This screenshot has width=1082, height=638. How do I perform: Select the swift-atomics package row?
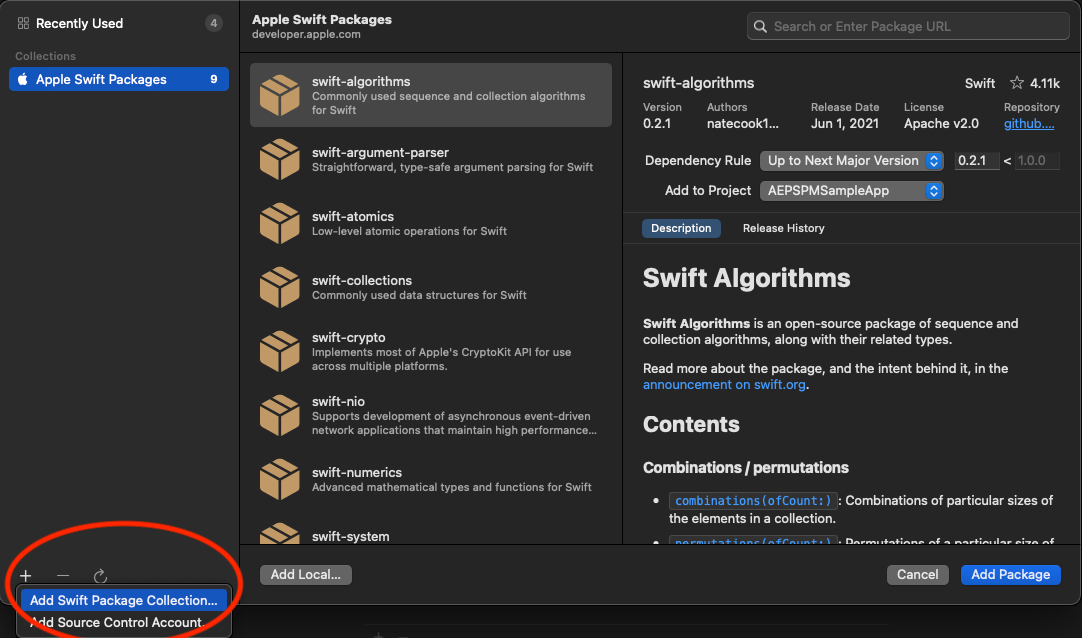coord(431,223)
